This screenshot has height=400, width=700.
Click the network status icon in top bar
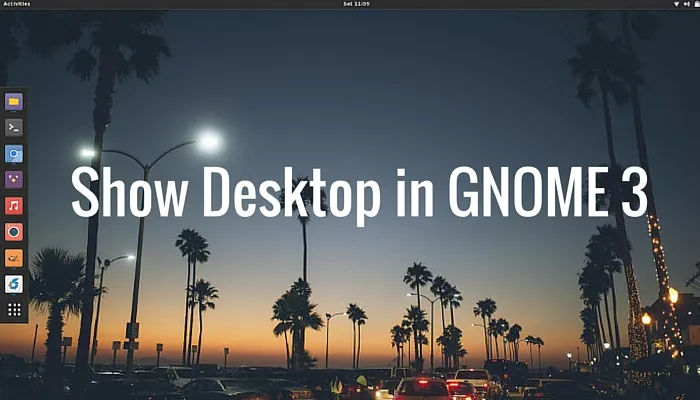tap(676, 4)
